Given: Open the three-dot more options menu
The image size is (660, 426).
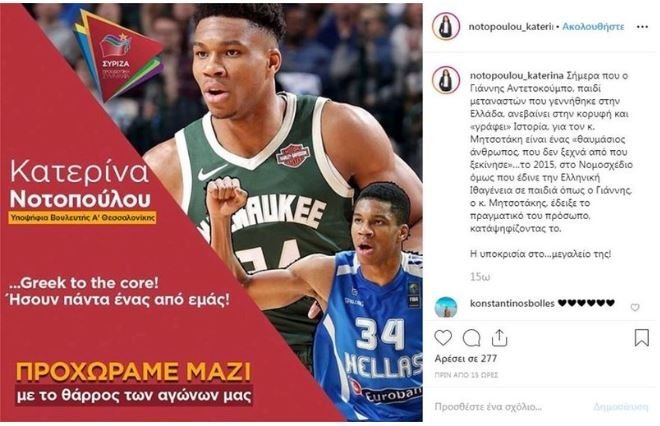Looking at the screenshot, I should tap(642, 27).
